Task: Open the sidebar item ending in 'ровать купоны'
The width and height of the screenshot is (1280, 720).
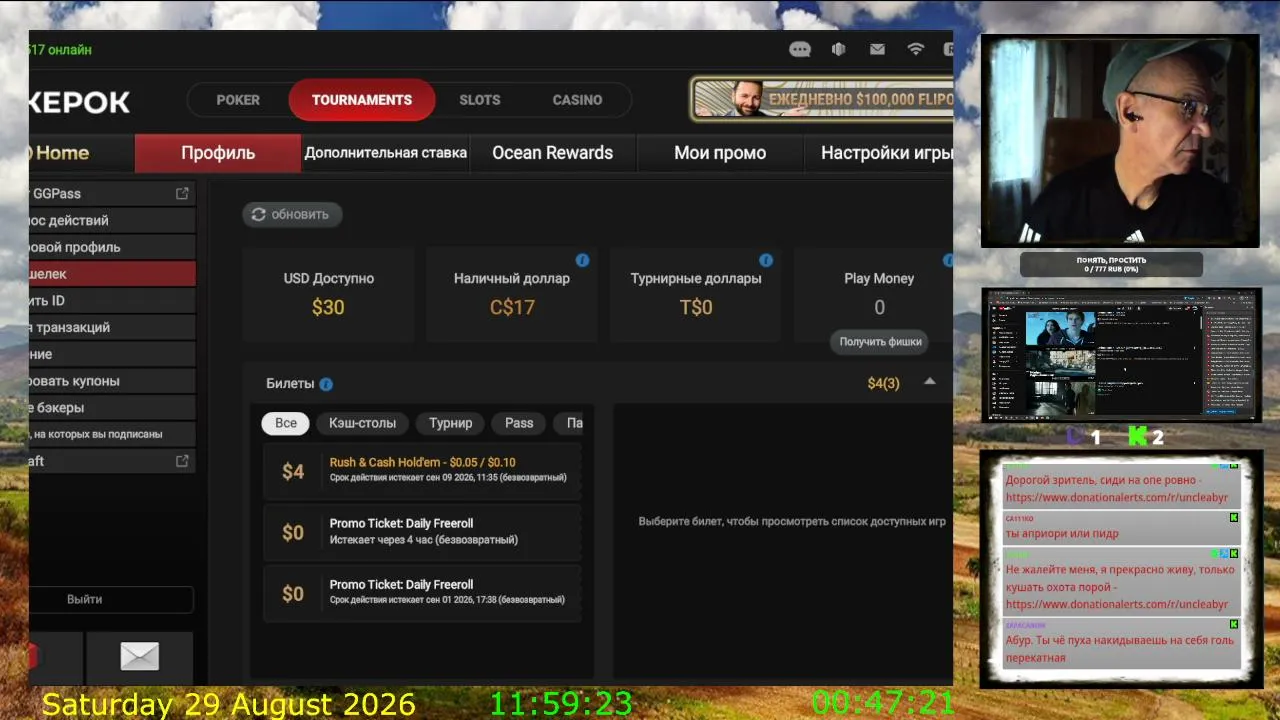Action: [x=112, y=381]
